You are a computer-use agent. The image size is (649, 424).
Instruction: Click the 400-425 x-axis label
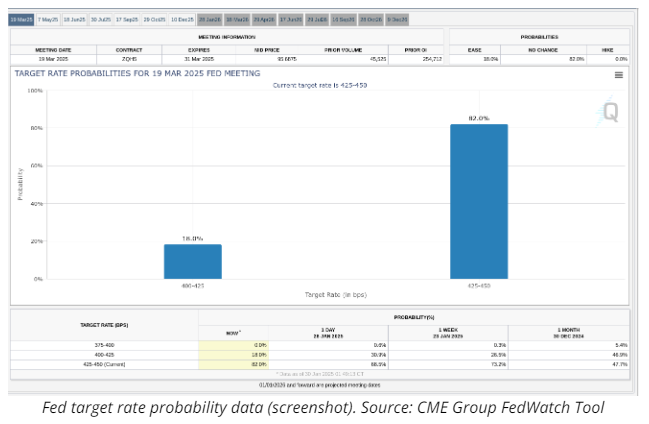point(193,286)
